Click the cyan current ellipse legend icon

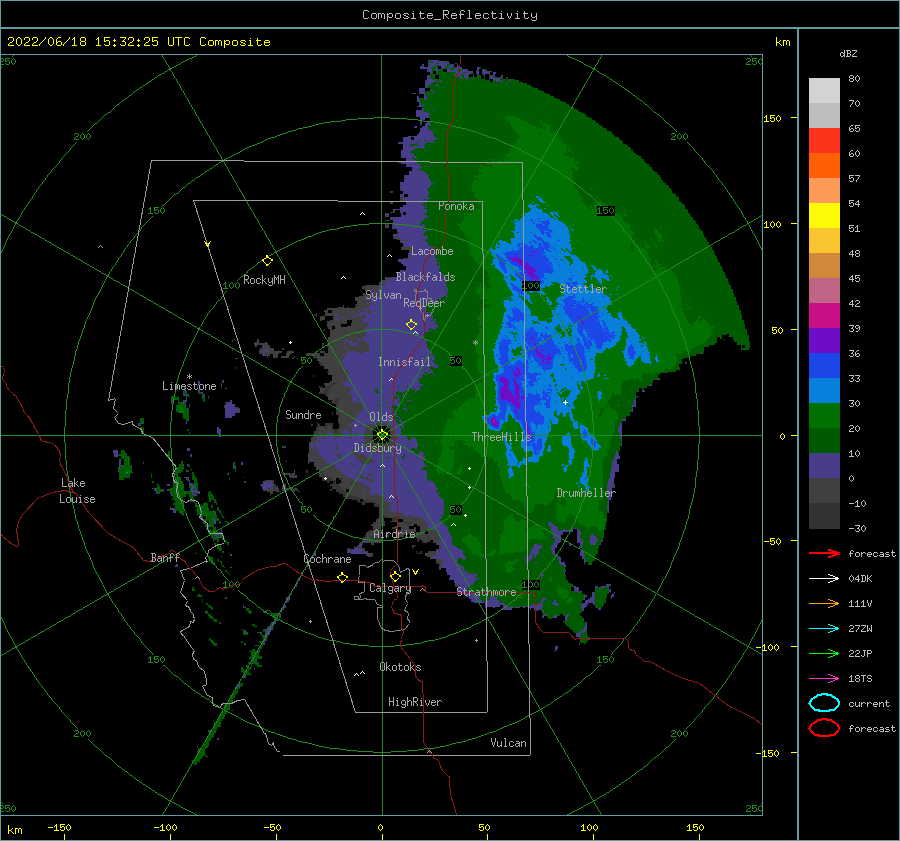824,703
